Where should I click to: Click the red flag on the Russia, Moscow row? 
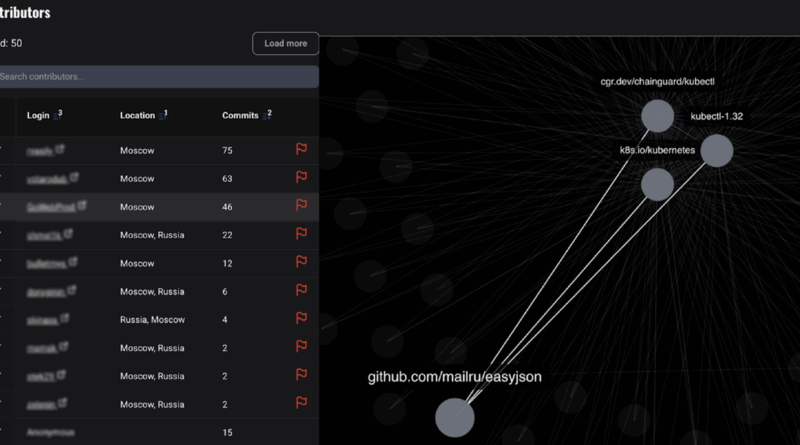tap(302, 318)
